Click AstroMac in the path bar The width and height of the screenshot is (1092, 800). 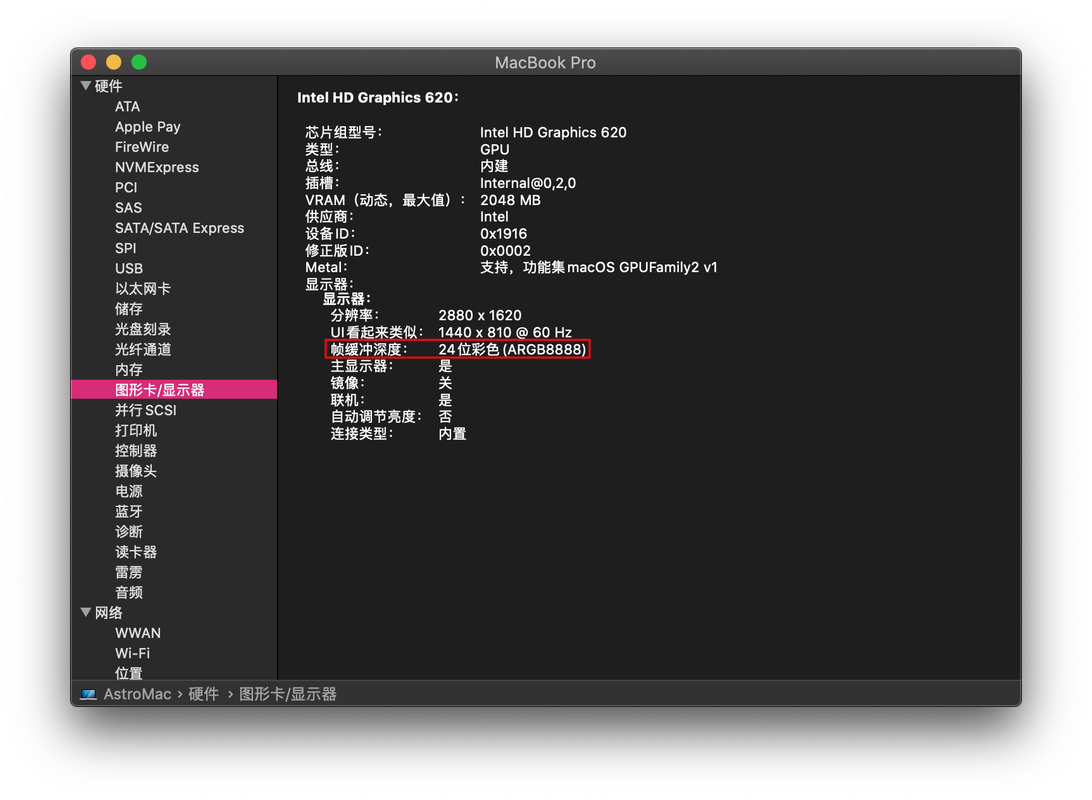[137, 694]
